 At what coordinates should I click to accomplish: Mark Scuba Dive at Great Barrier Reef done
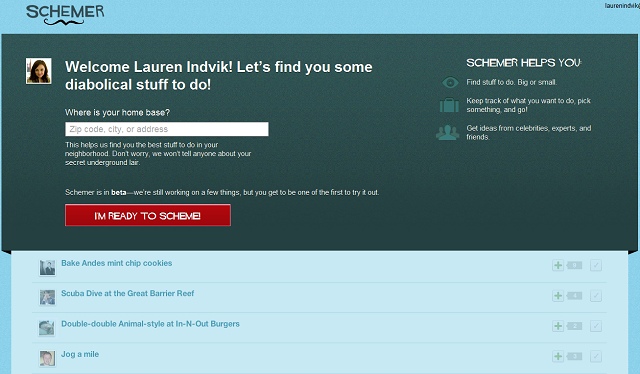pyautogui.click(x=596, y=296)
